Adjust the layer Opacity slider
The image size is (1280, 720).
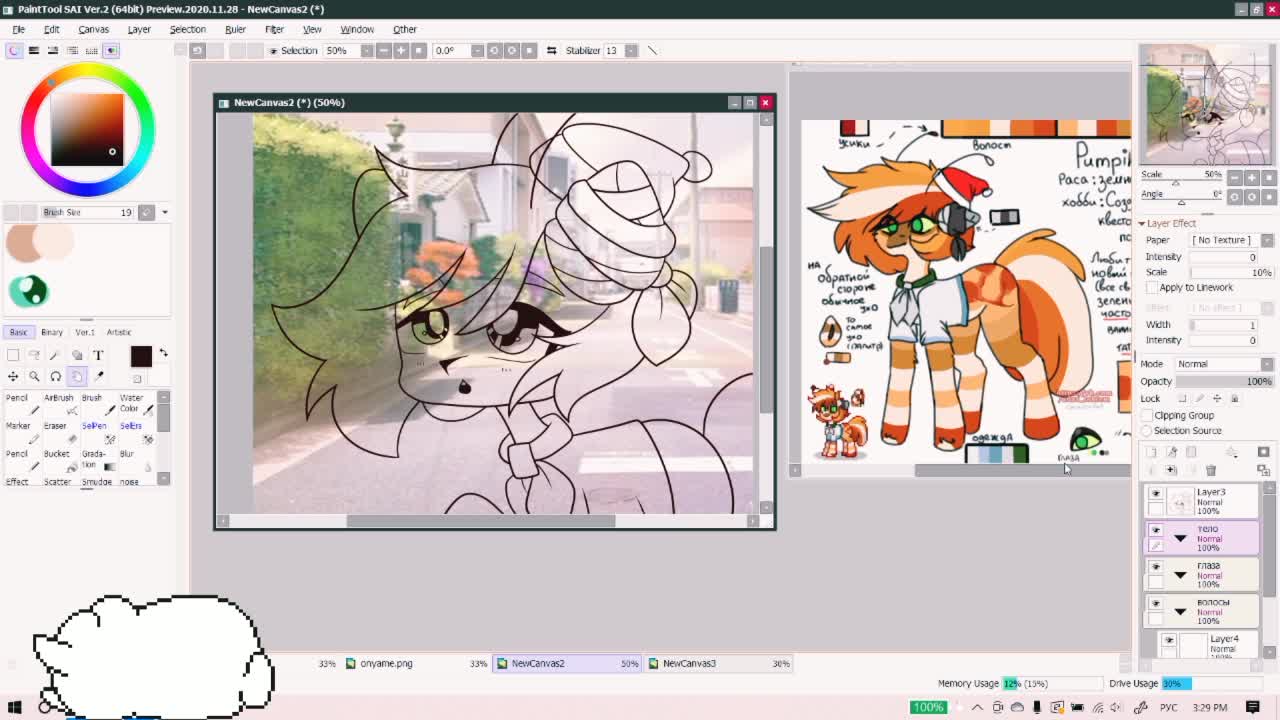[x=1224, y=381]
